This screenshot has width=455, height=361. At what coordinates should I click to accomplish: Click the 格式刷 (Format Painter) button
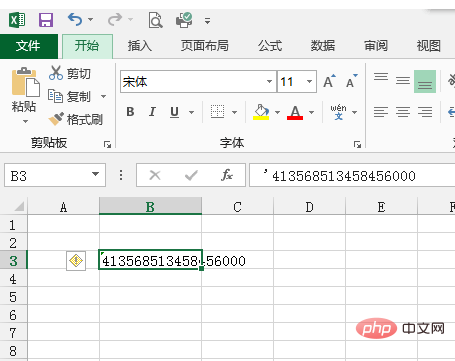coord(76,119)
